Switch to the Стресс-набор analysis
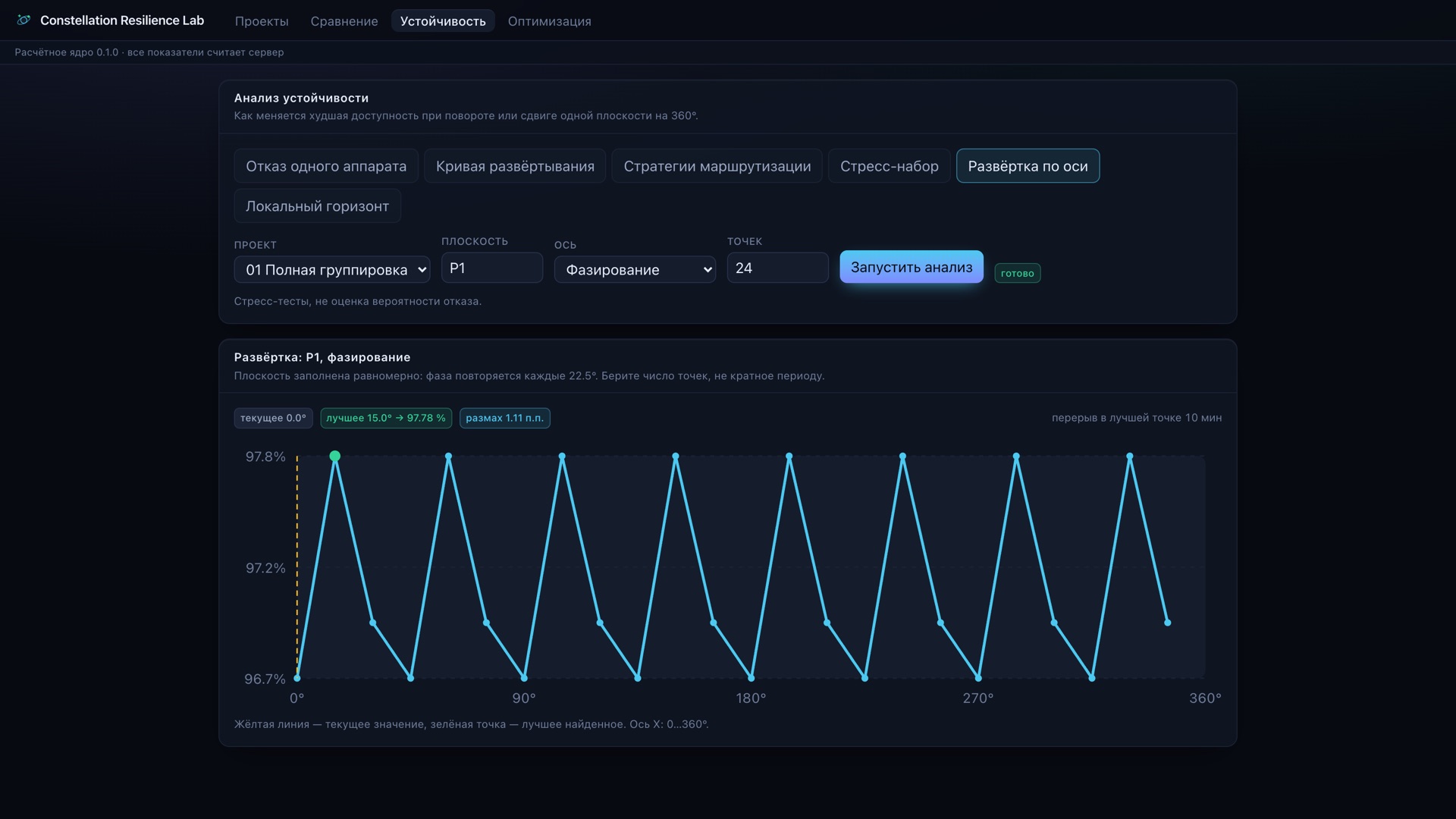This screenshot has height=819, width=1456. tap(890, 166)
